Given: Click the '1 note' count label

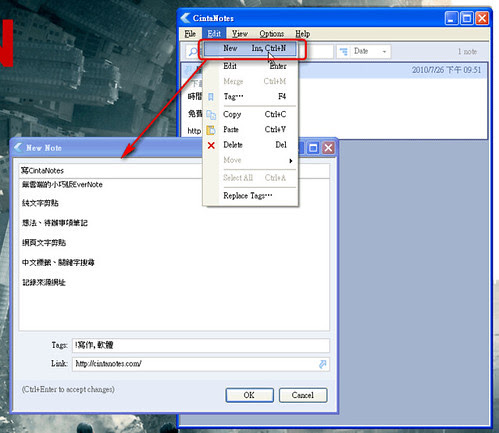Looking at the screenshot, I should (467, 52).
